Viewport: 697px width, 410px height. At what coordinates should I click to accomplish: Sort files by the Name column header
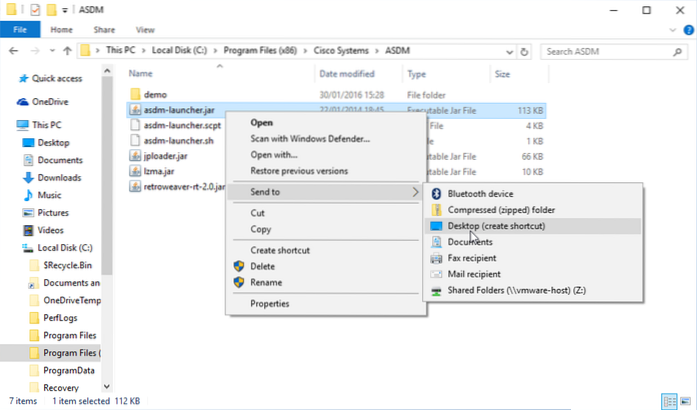click(141, 73)
